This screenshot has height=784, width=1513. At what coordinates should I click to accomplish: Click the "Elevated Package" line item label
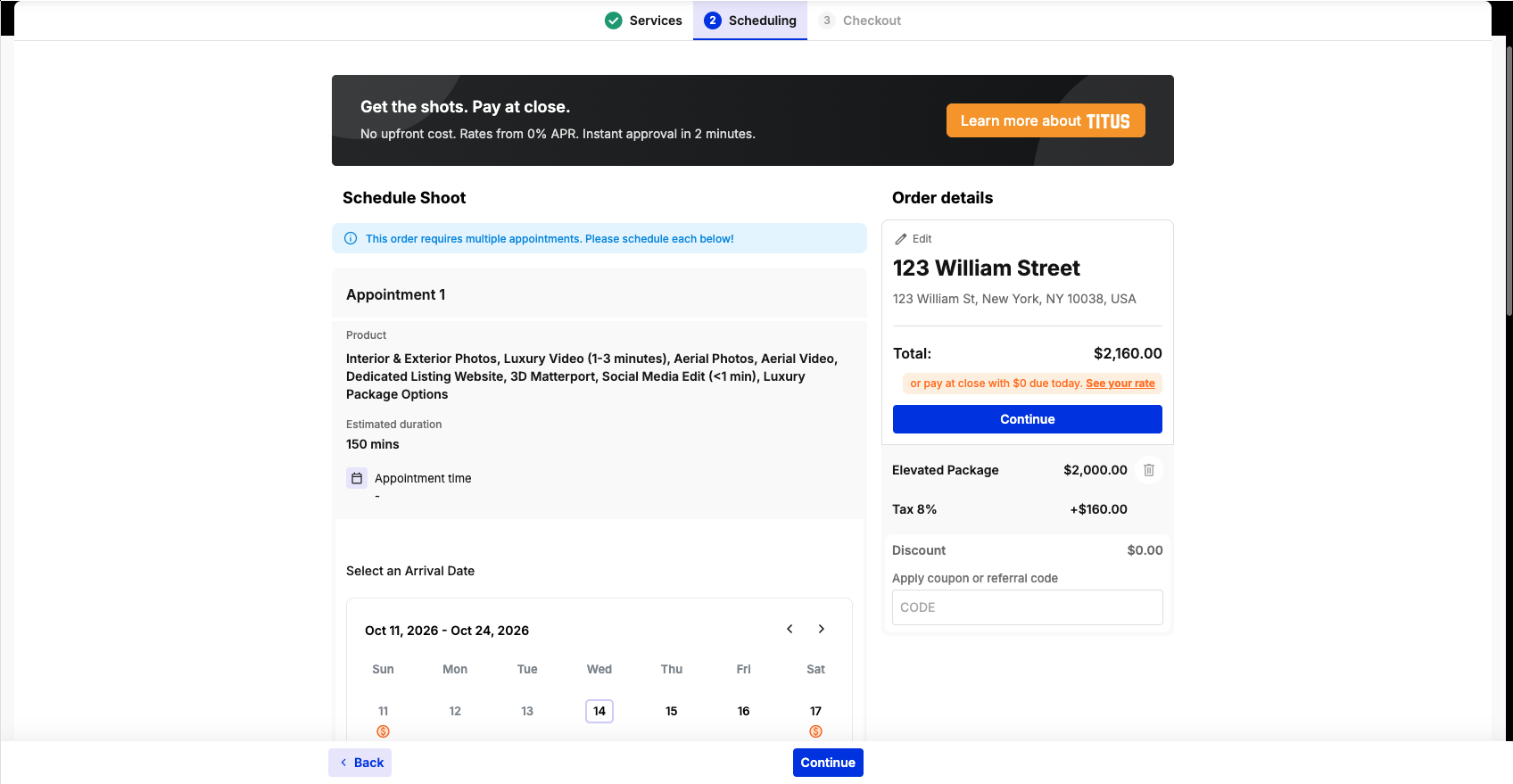pyautogui.click(x=946, y=470)
